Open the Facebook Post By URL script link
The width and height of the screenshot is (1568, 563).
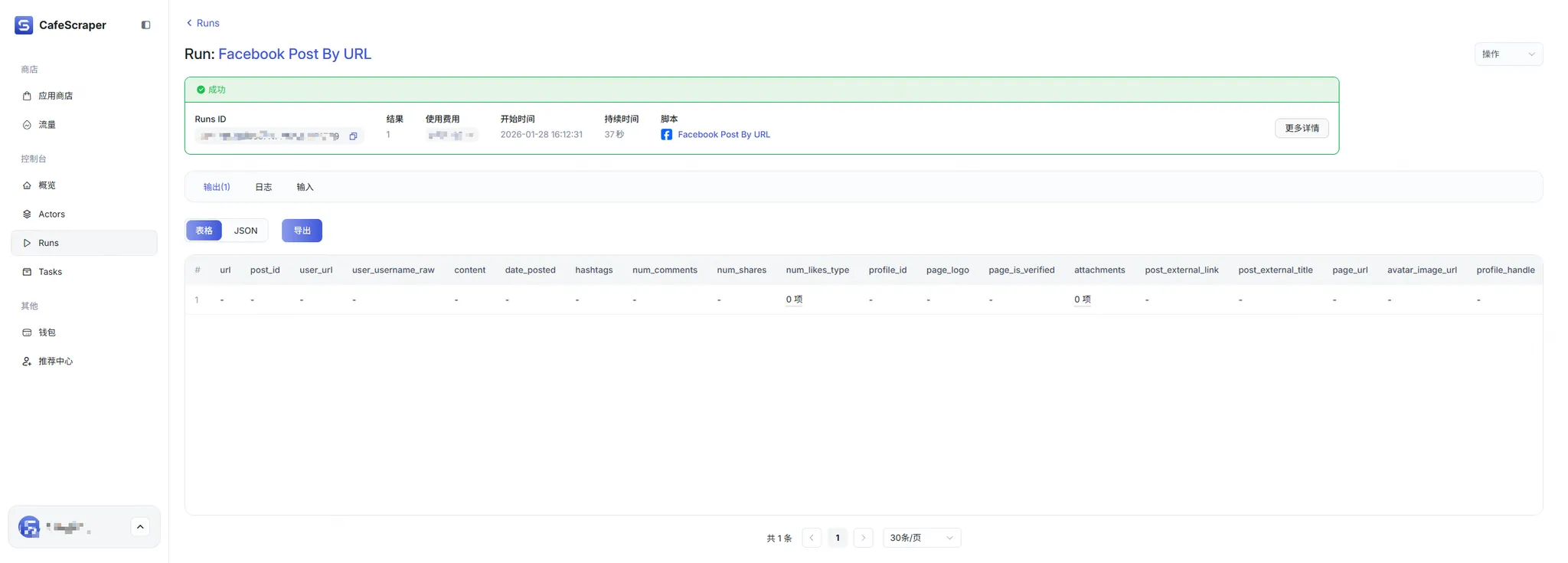pyautogui.click(x=724, y=135)
